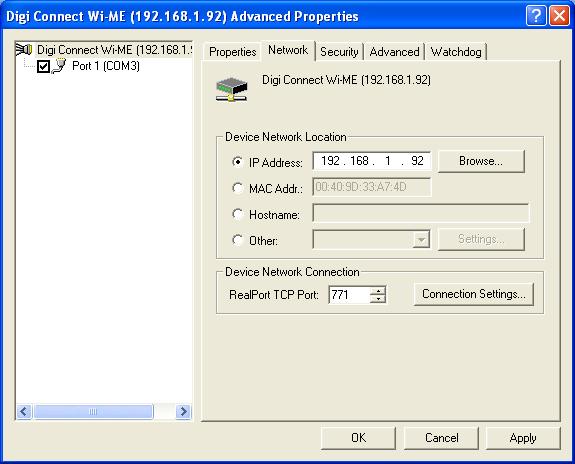Select the MAC Addr. radio button
Viewport: 575px width, 464px height.
pos(238,188)
